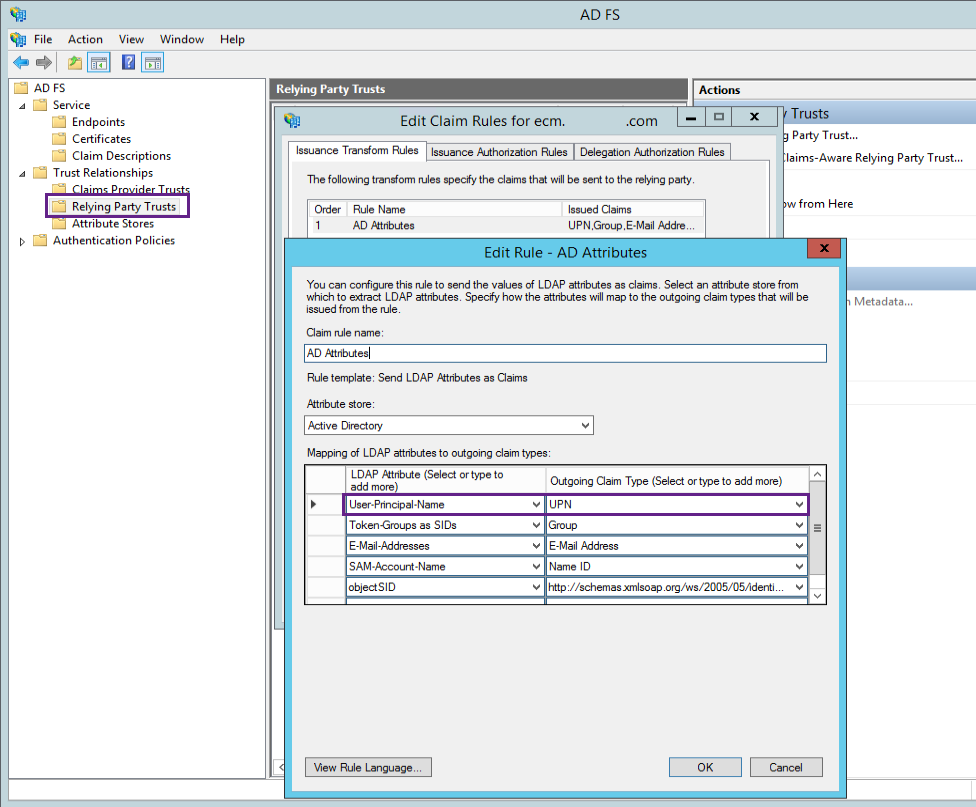Image resolution: width=976 pixels, height=807 pixels.
Task: Expand the Authentication Policies node
Action: (22, 242)
